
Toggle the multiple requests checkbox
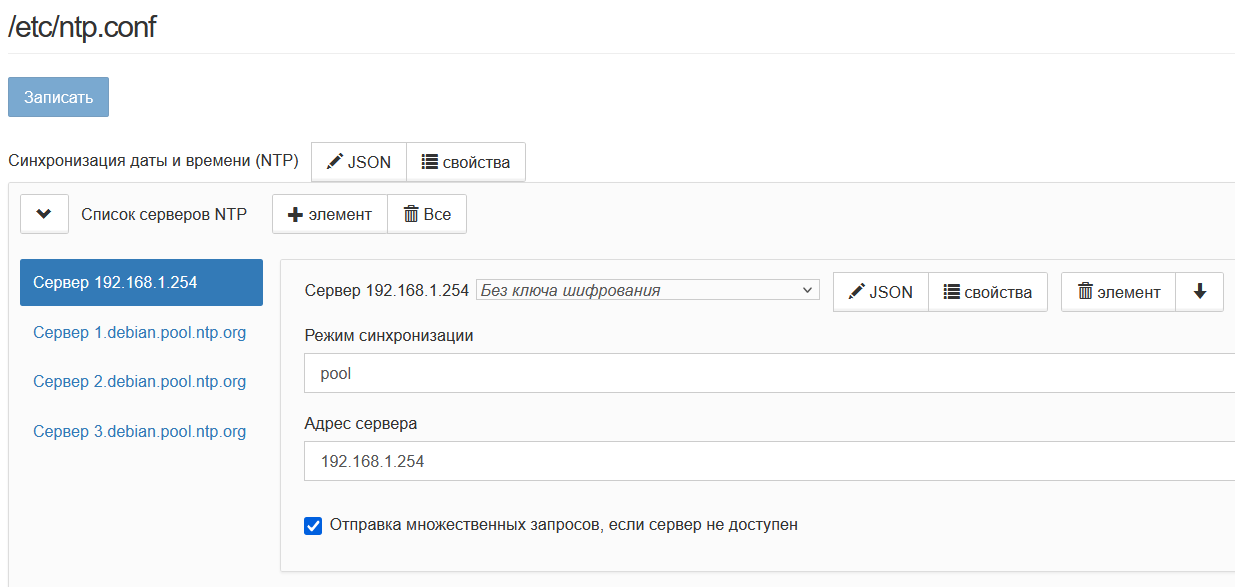pos(313,525)
